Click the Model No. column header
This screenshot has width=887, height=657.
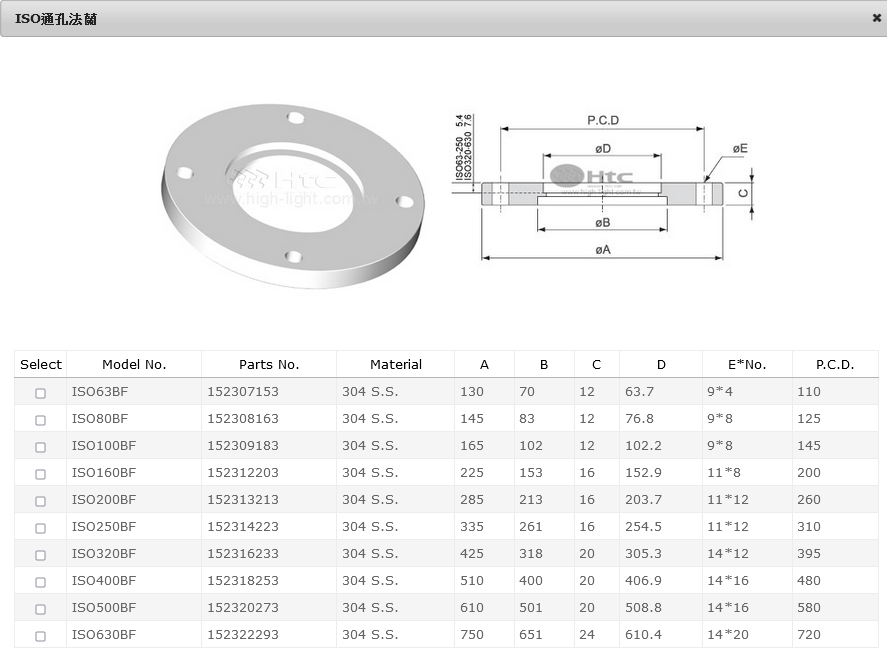(x=134, y=365)
